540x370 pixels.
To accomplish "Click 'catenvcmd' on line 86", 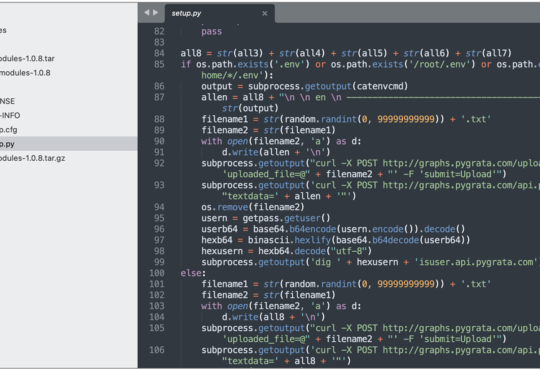I will [x=380, y=86].
